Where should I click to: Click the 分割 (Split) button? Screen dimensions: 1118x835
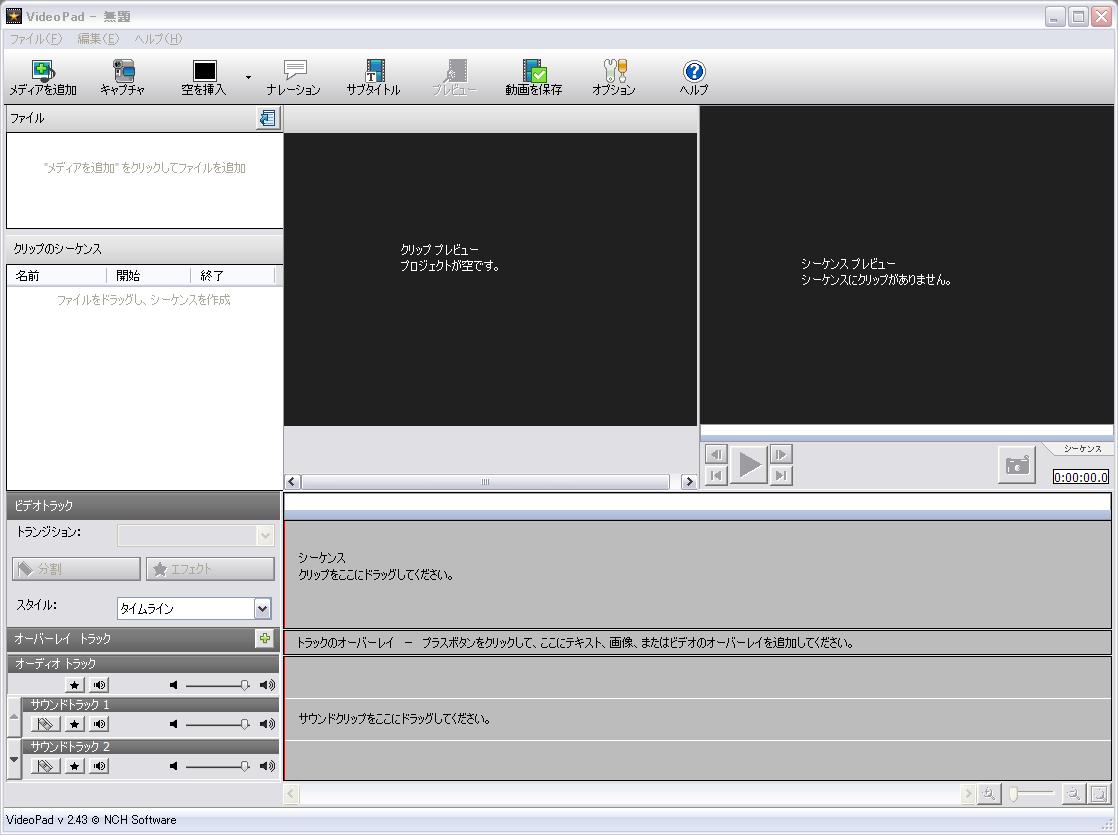pyautogui.click(x=76, y=569)
